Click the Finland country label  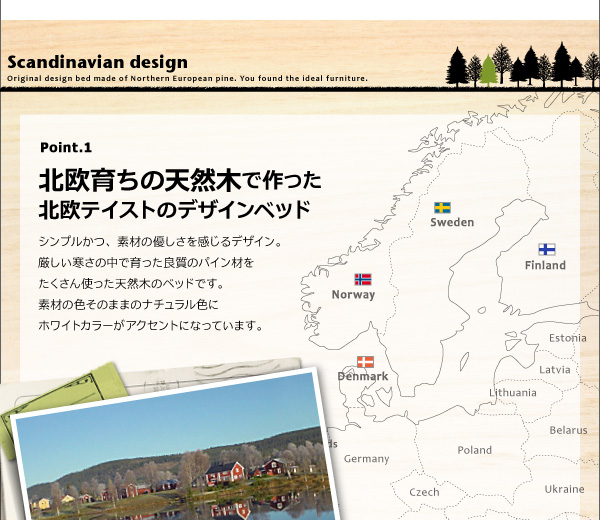(x=545, y=266)
